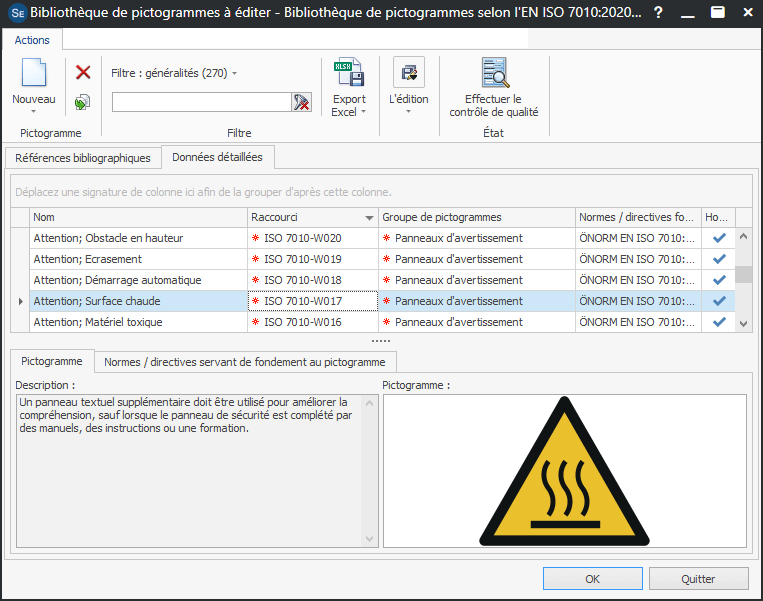The image size is (763, 601).
Task: Click the Quitter button
Action: pos(698,579)
